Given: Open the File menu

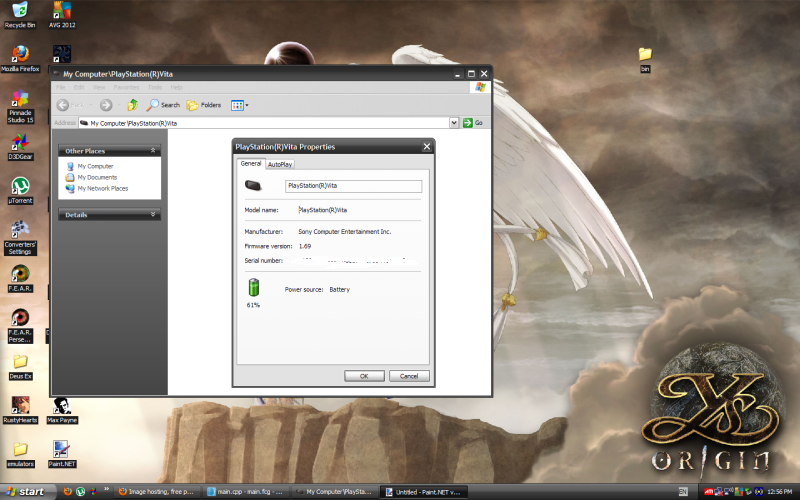Looking at the screenshot, I should click(61, 87).
